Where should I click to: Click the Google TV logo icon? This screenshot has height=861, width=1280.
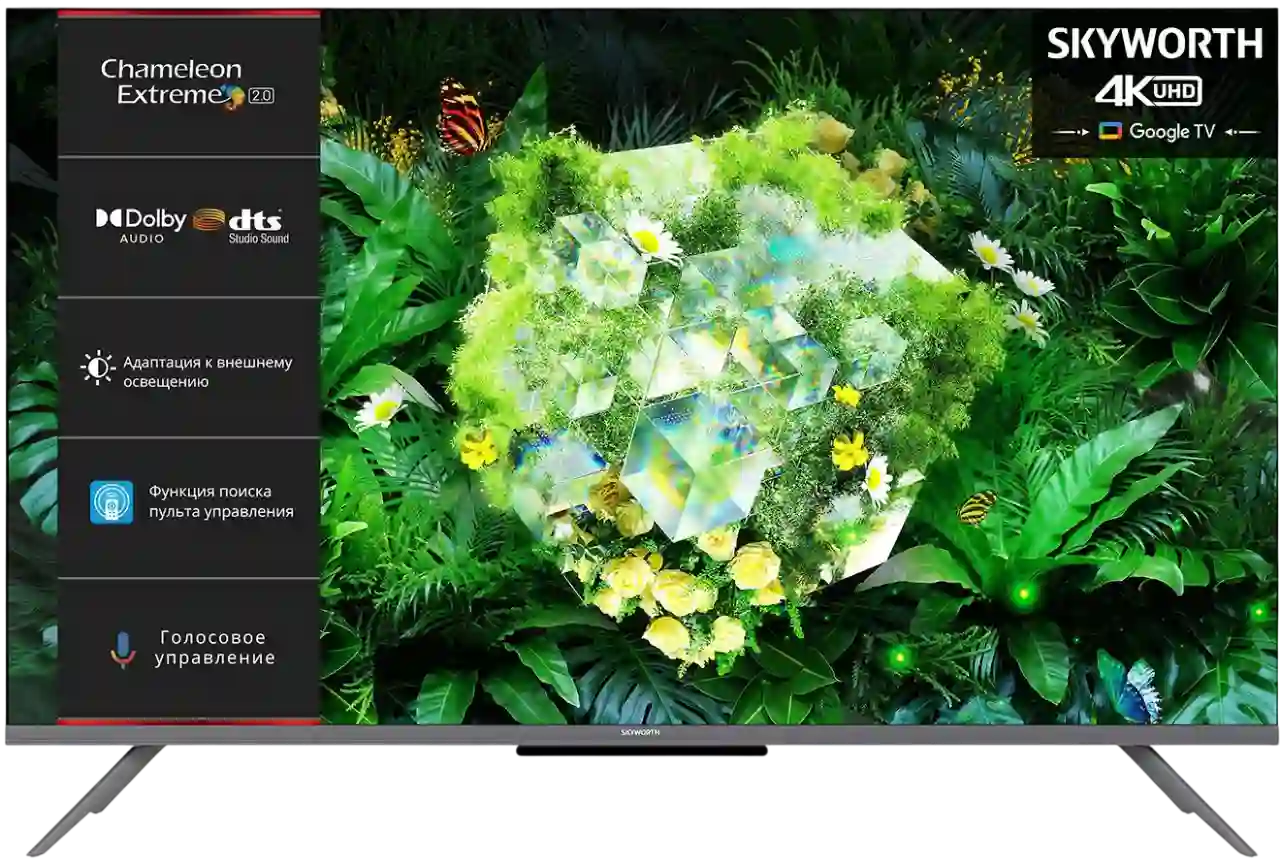tap(1110, 132)
